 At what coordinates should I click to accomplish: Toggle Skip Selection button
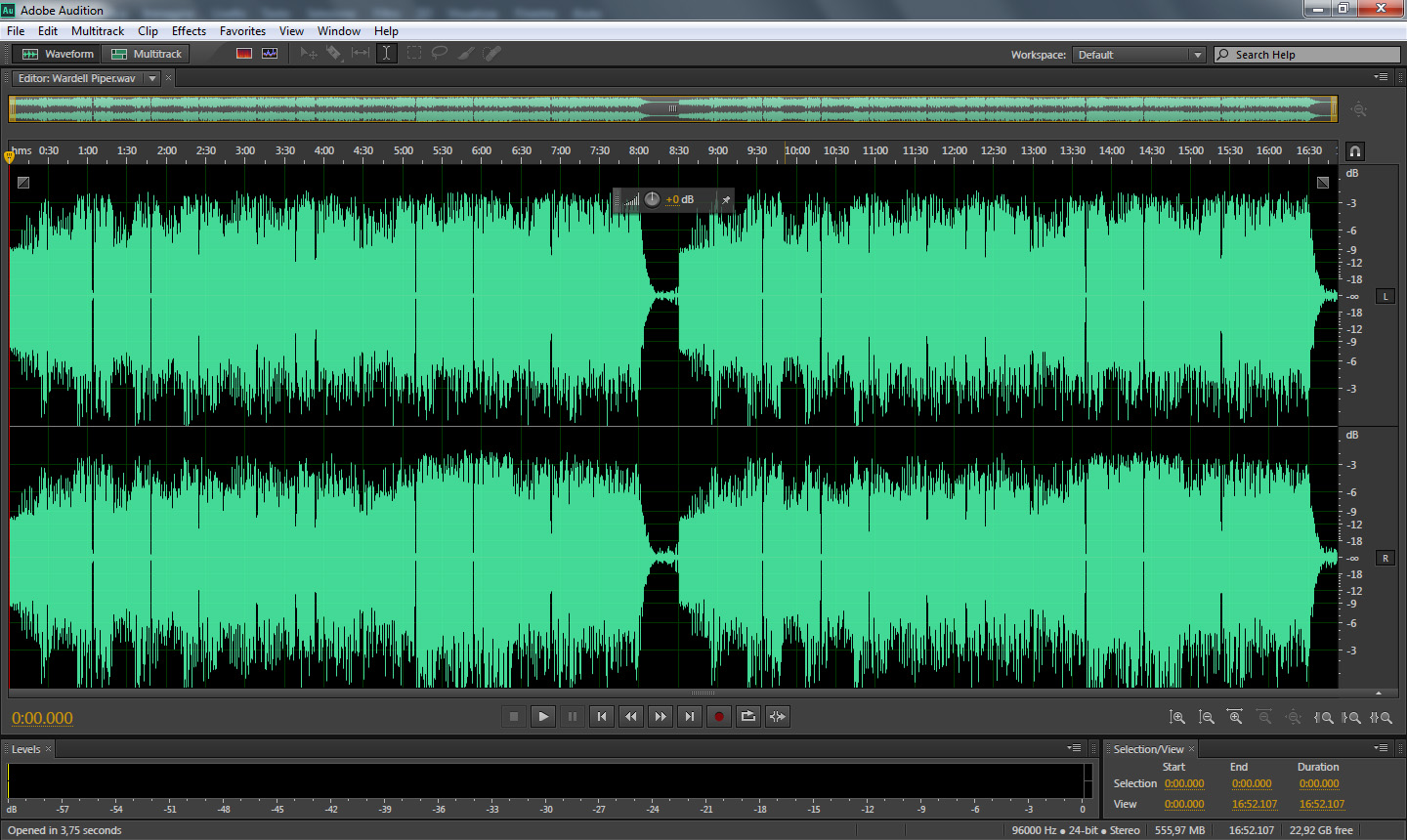tap(778, 716)
